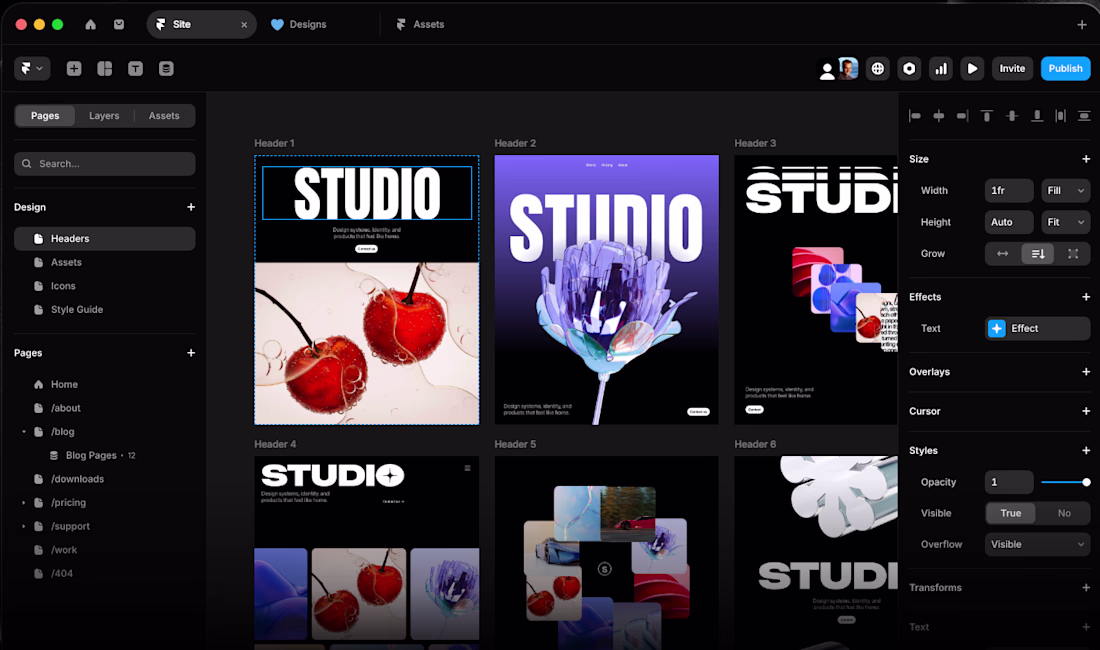
Task: Open the Framer logo main menu
Action: [32, 69]
